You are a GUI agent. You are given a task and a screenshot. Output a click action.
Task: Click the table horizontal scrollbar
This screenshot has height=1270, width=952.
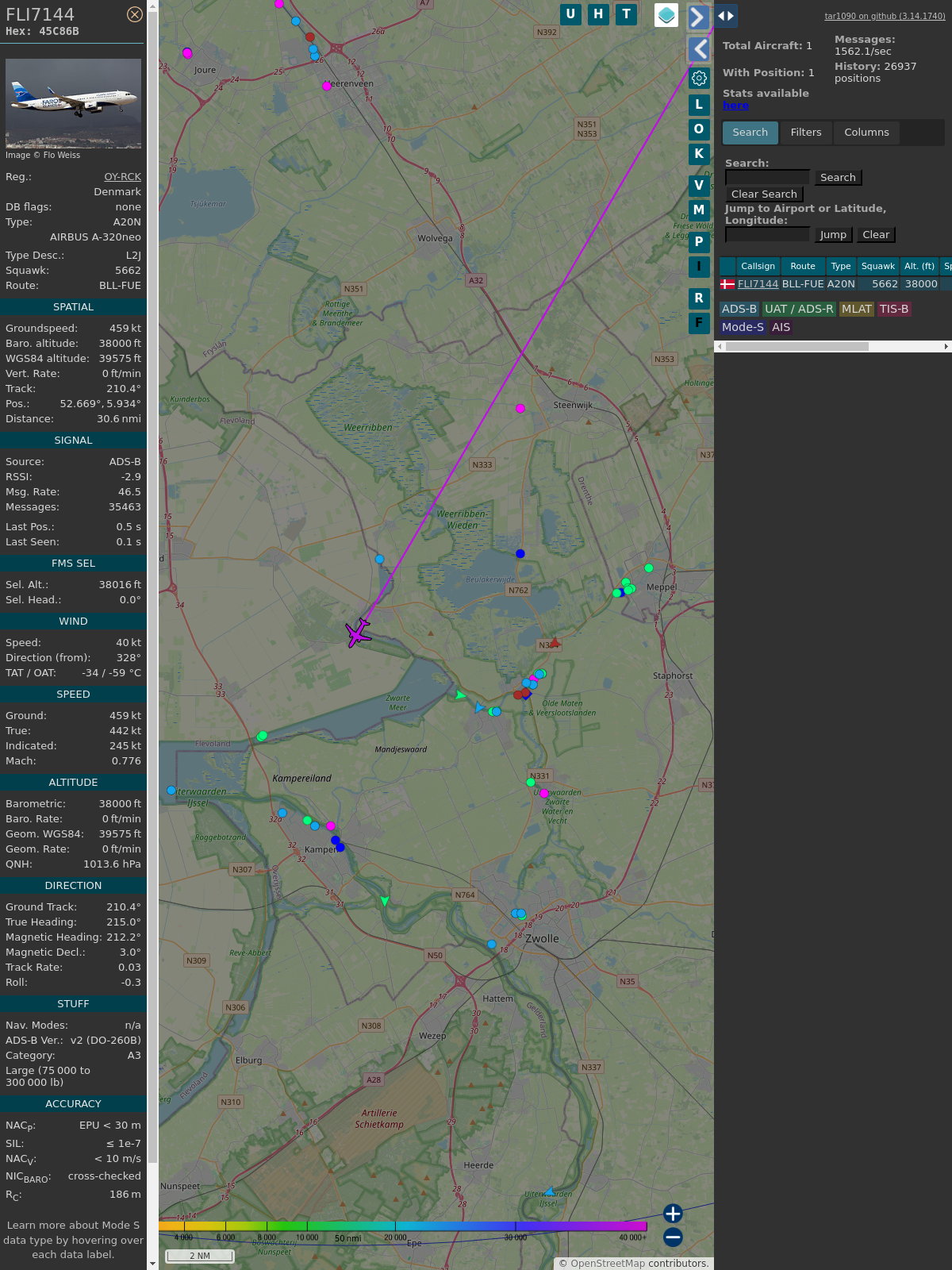tap(797, 346)
